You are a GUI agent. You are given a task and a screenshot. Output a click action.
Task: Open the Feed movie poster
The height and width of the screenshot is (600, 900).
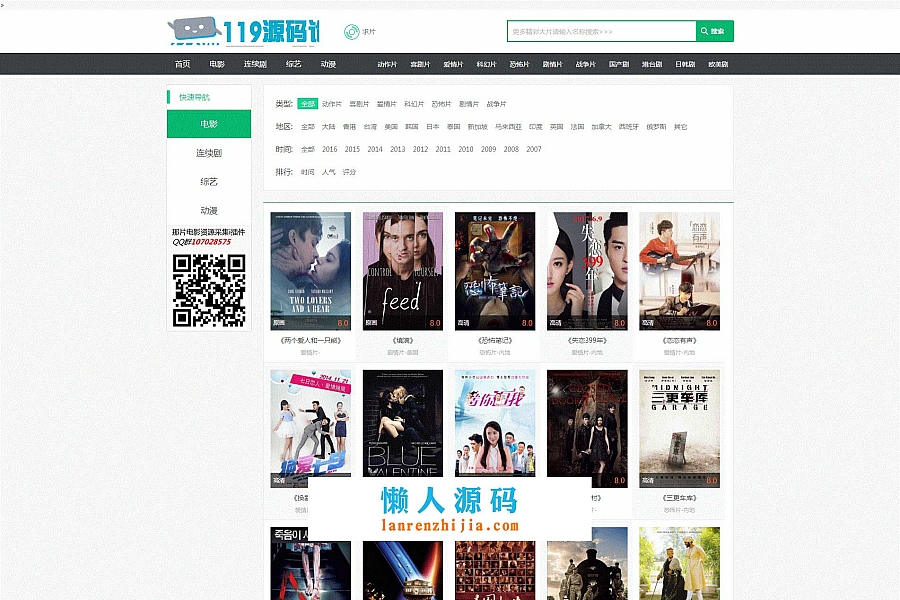pos(403,271)
